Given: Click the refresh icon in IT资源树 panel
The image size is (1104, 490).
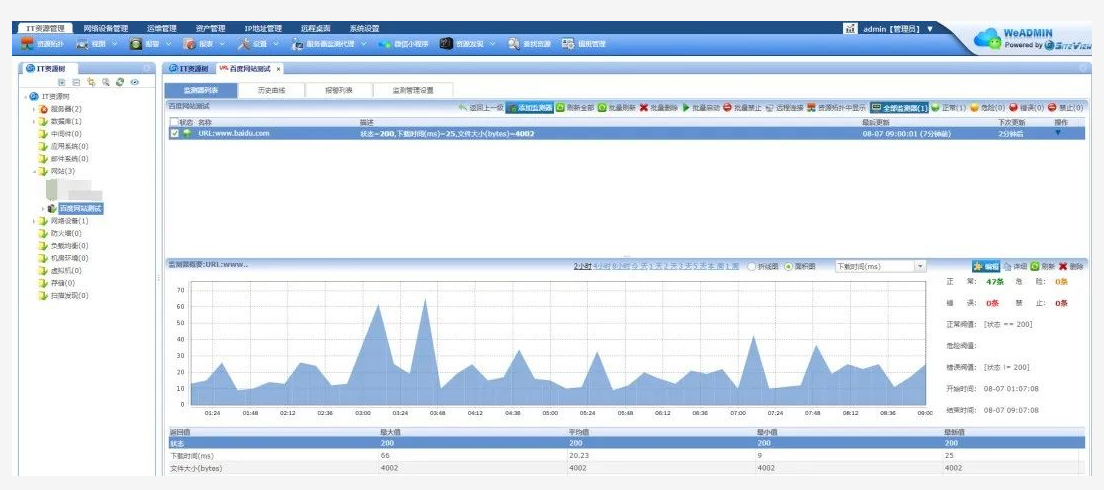Looking at the screenshot, I should (x=120, y=82).
